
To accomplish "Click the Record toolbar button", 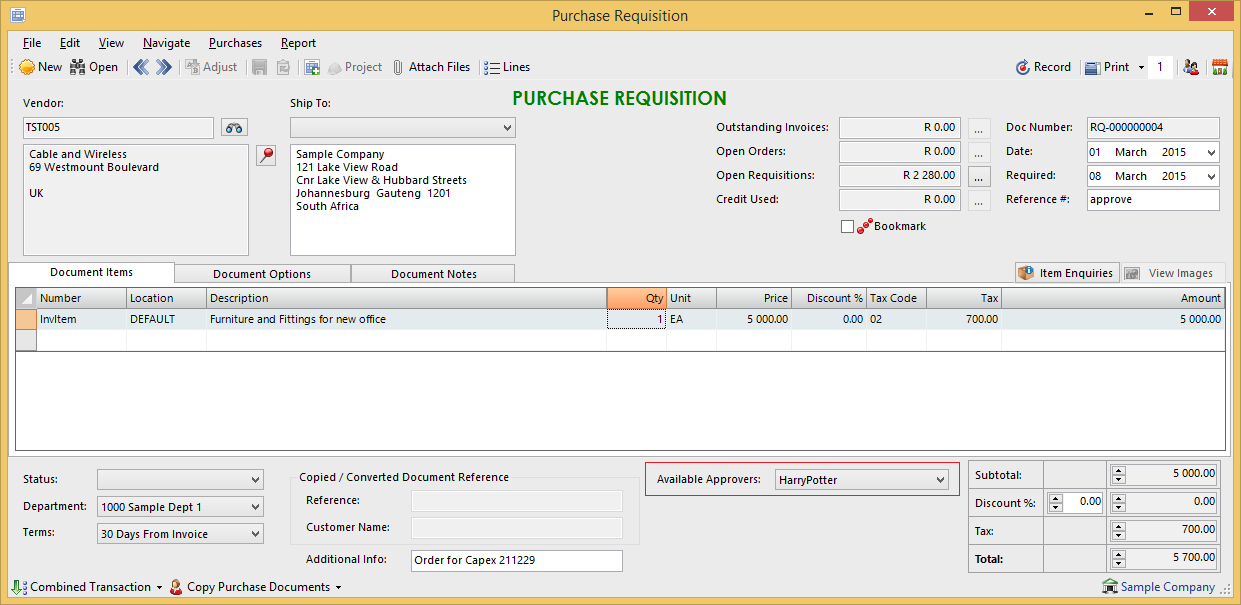I will pyautogui.click(x=1043, y=67).
